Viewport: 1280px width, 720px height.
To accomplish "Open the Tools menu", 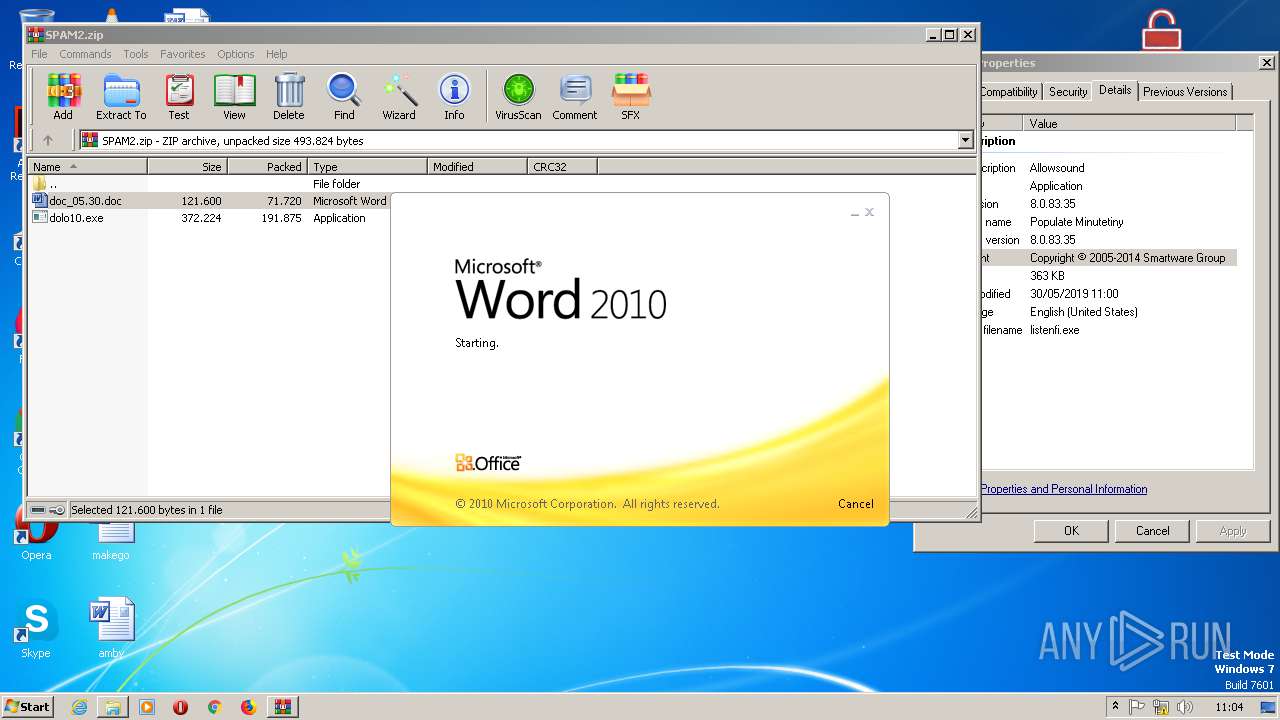I will 136,54.
